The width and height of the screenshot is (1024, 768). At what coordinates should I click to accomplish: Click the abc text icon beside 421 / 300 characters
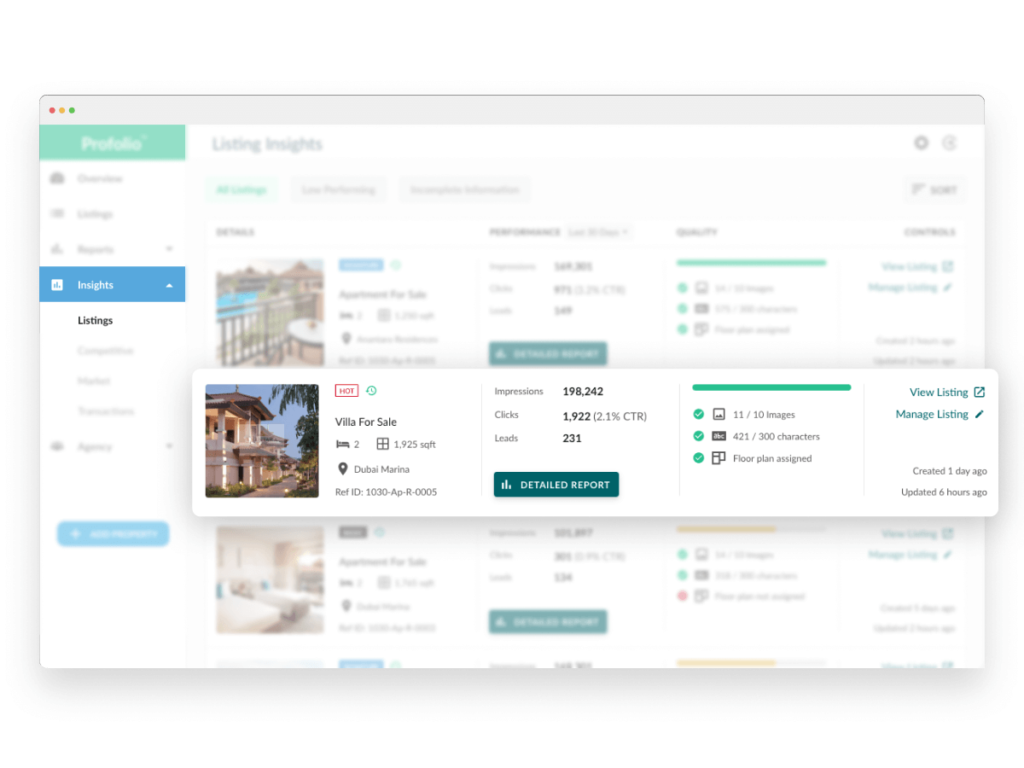[718, 436]
